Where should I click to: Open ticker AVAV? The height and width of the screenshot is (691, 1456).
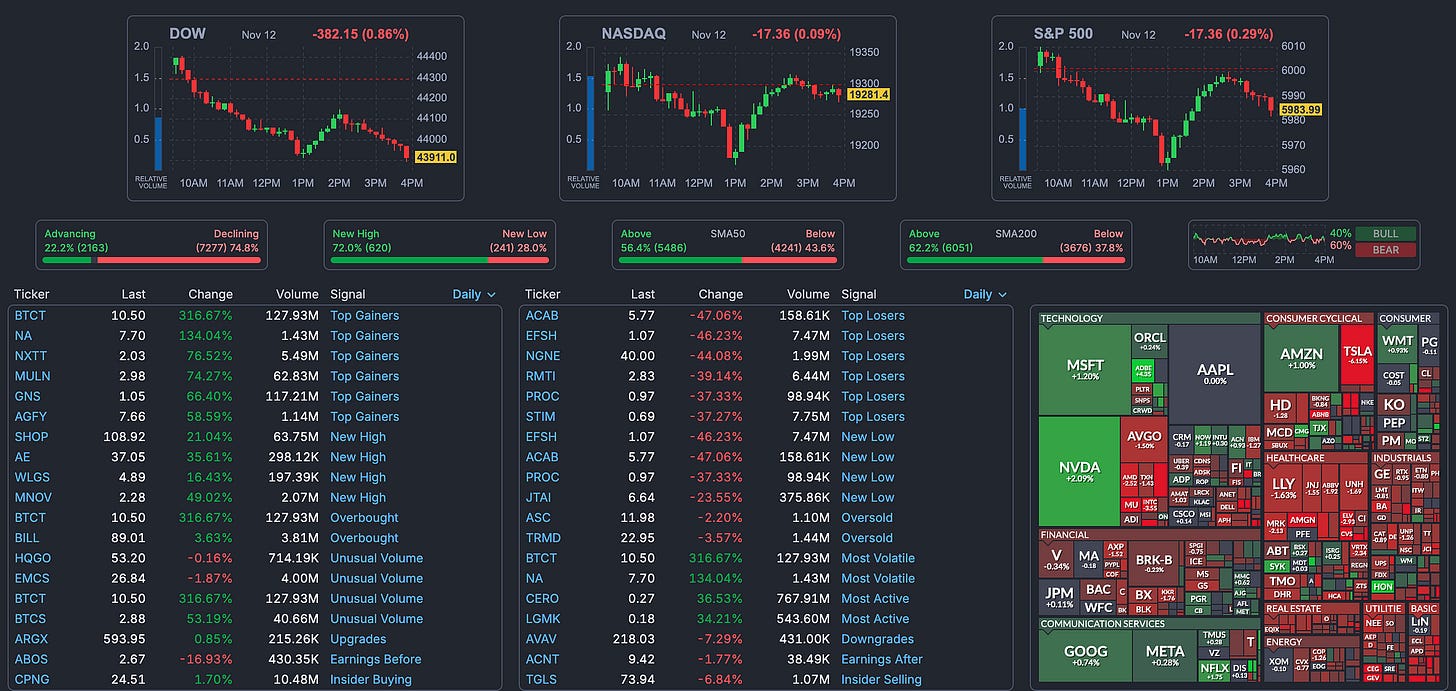(542, 639)
